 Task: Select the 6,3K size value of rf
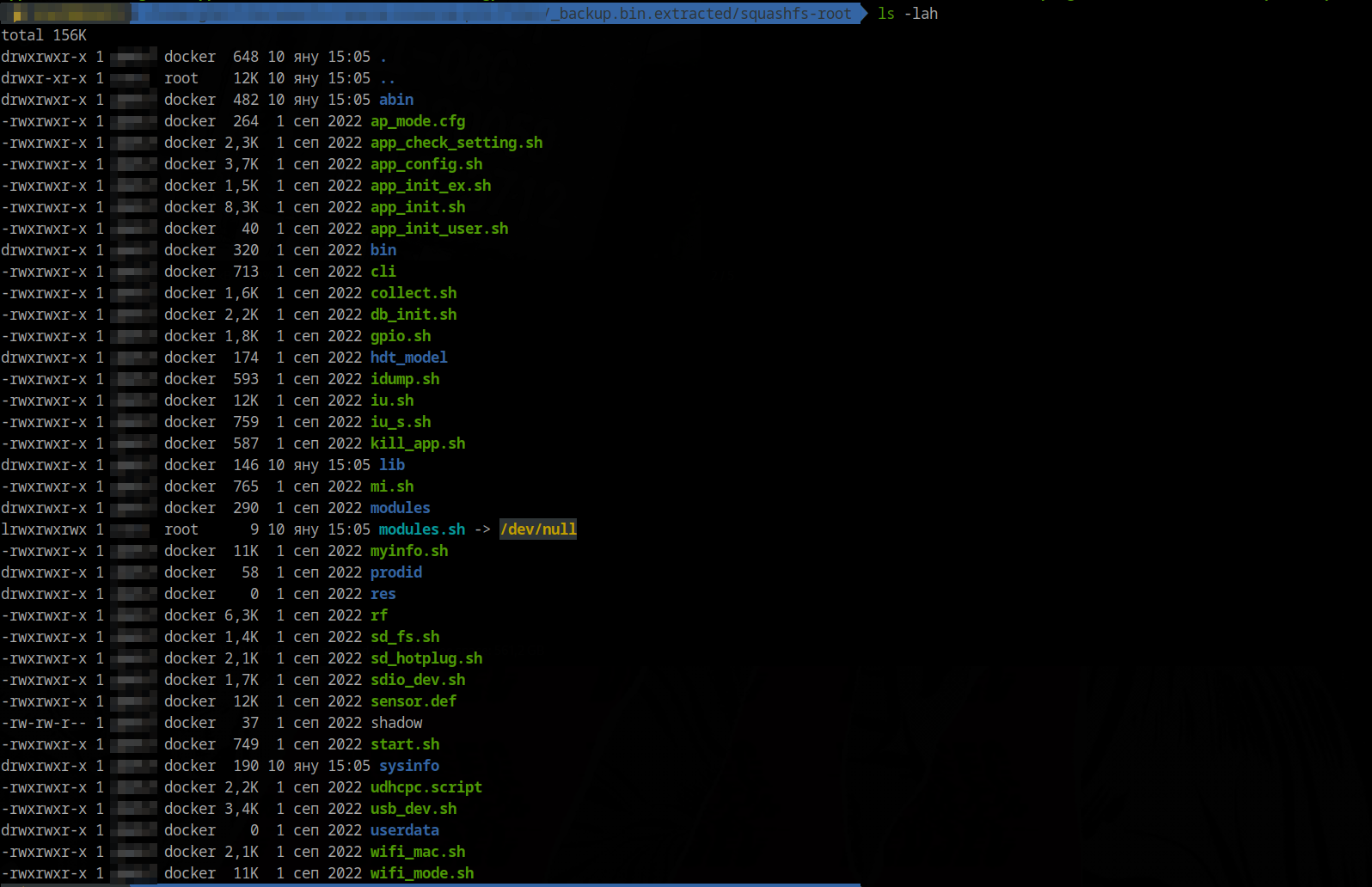[x=242, y=615]
